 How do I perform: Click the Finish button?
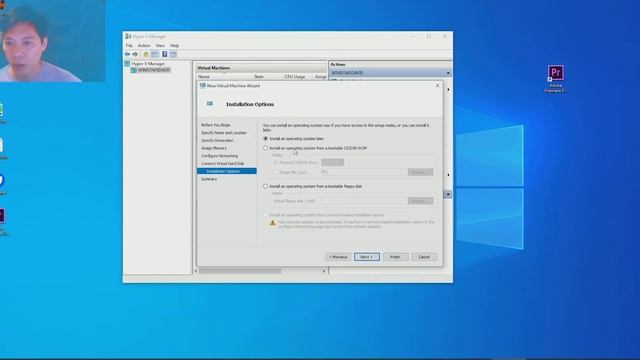coord(395,257)
